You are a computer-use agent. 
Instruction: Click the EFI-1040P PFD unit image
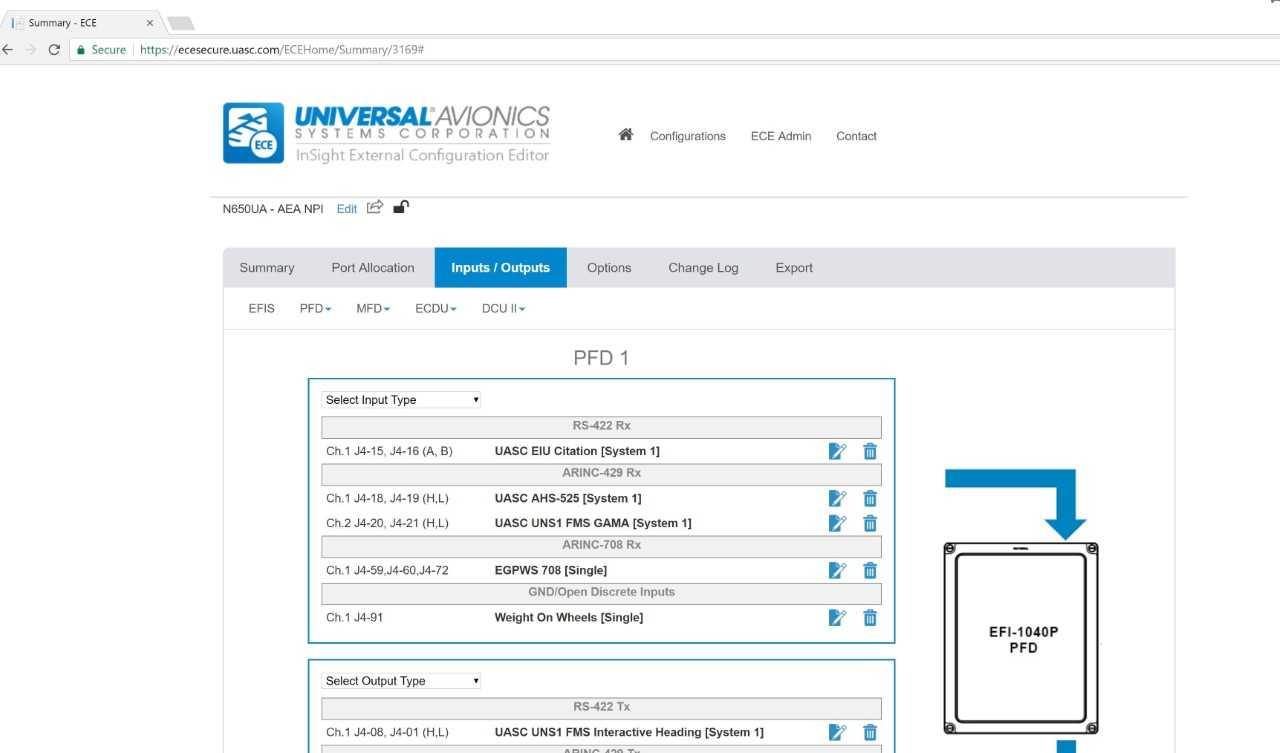tap(1022, 639)
